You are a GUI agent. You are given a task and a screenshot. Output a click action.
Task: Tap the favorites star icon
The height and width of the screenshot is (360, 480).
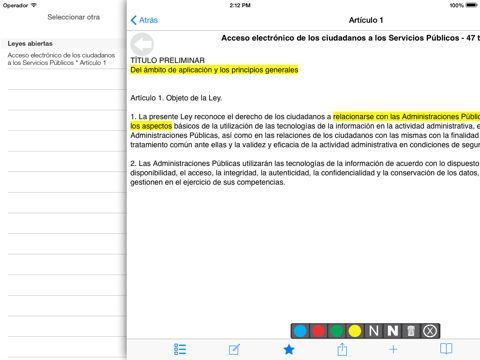[x=289, y=349]
